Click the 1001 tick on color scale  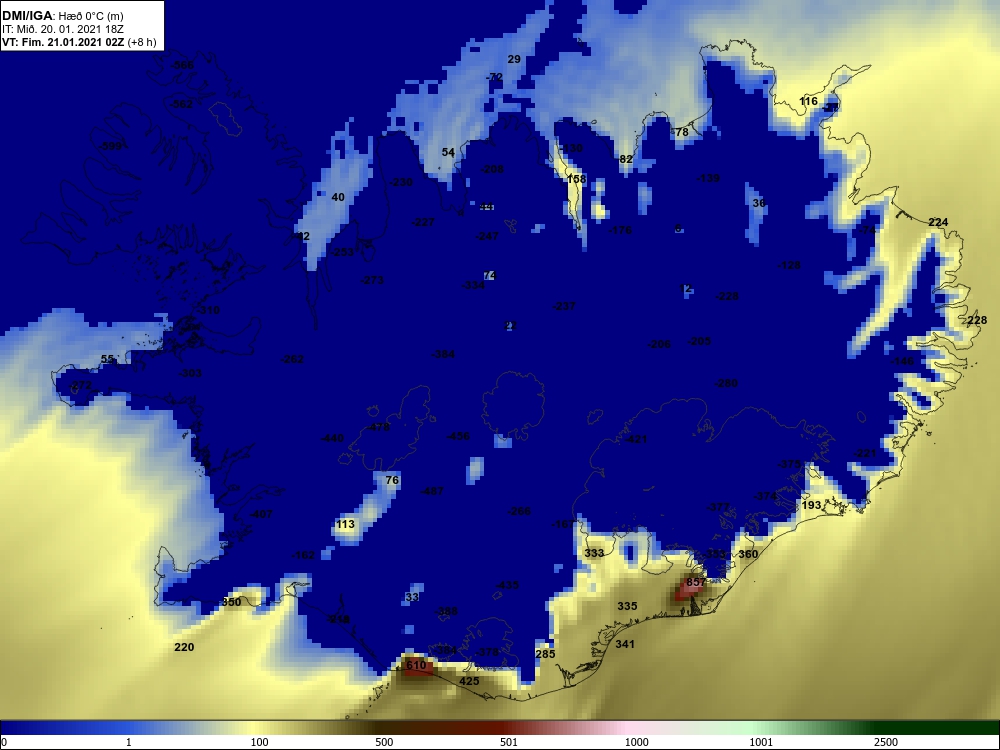pos(761,742)
